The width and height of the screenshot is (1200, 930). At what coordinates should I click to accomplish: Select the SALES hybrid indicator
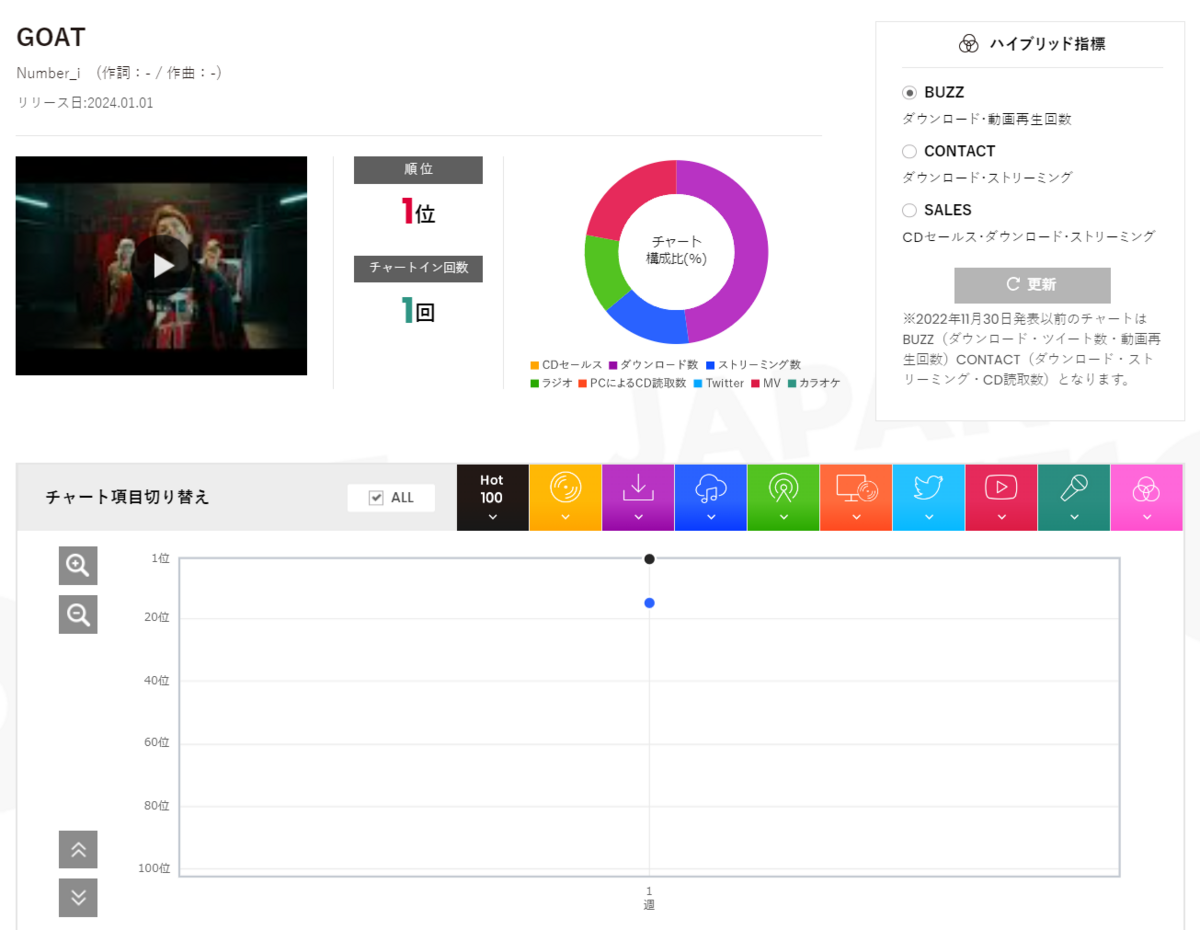coord(909,210)
